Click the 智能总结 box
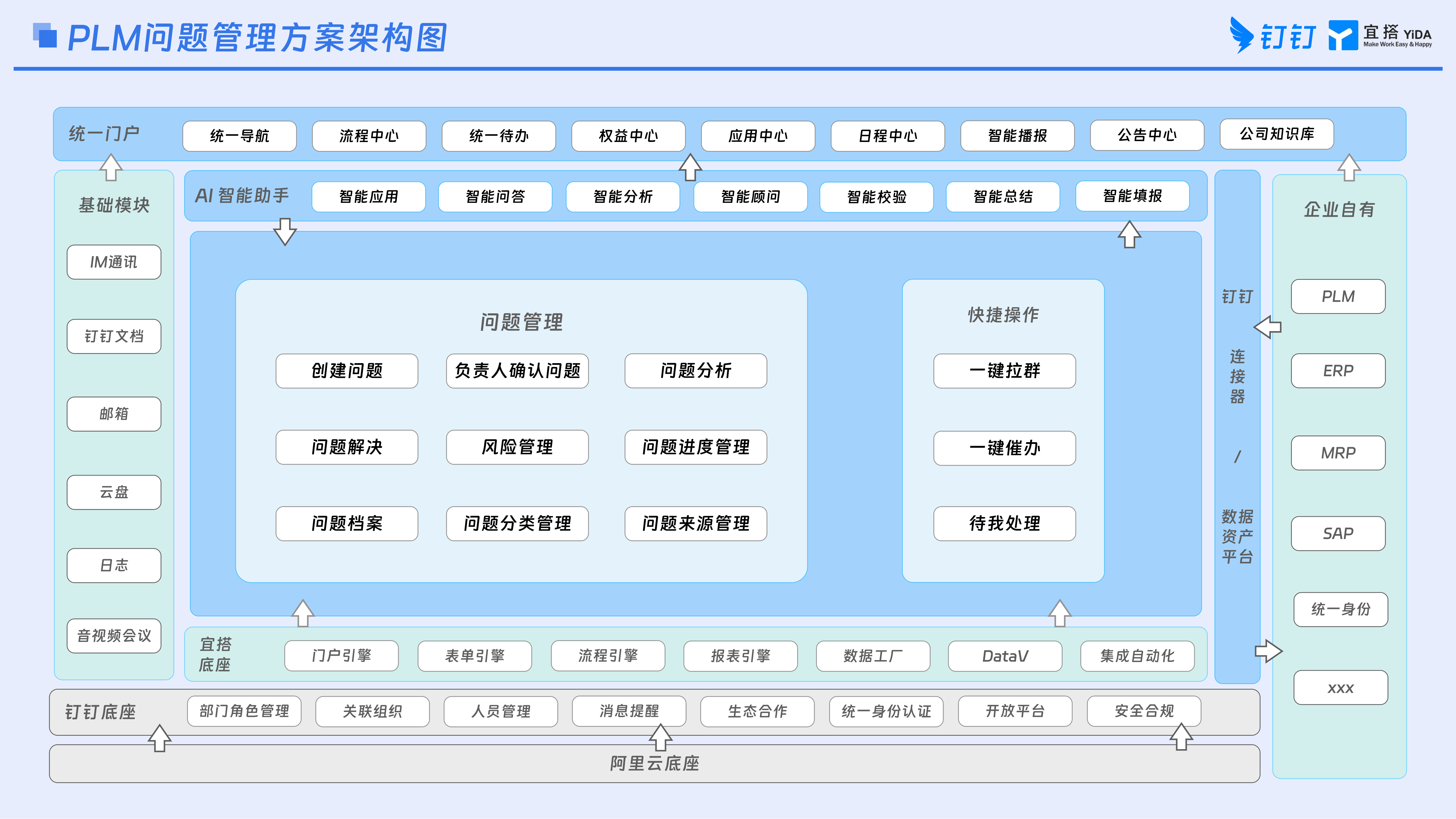1456x819 pixels. point(1003,197)
